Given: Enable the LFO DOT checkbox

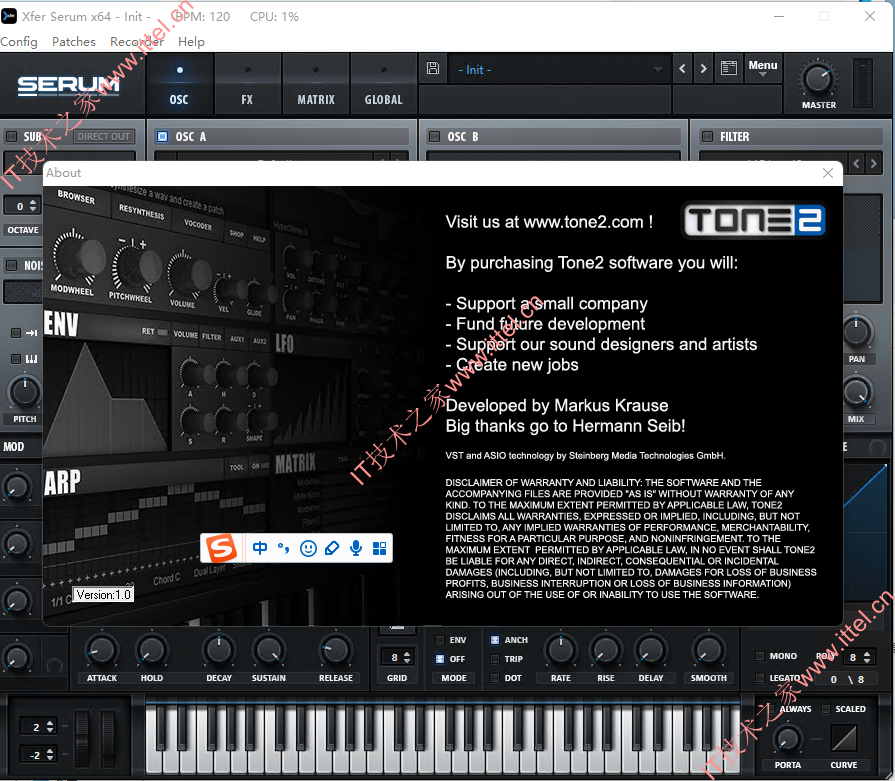Looking at the screenshot, I should click(x=495, y=678).
